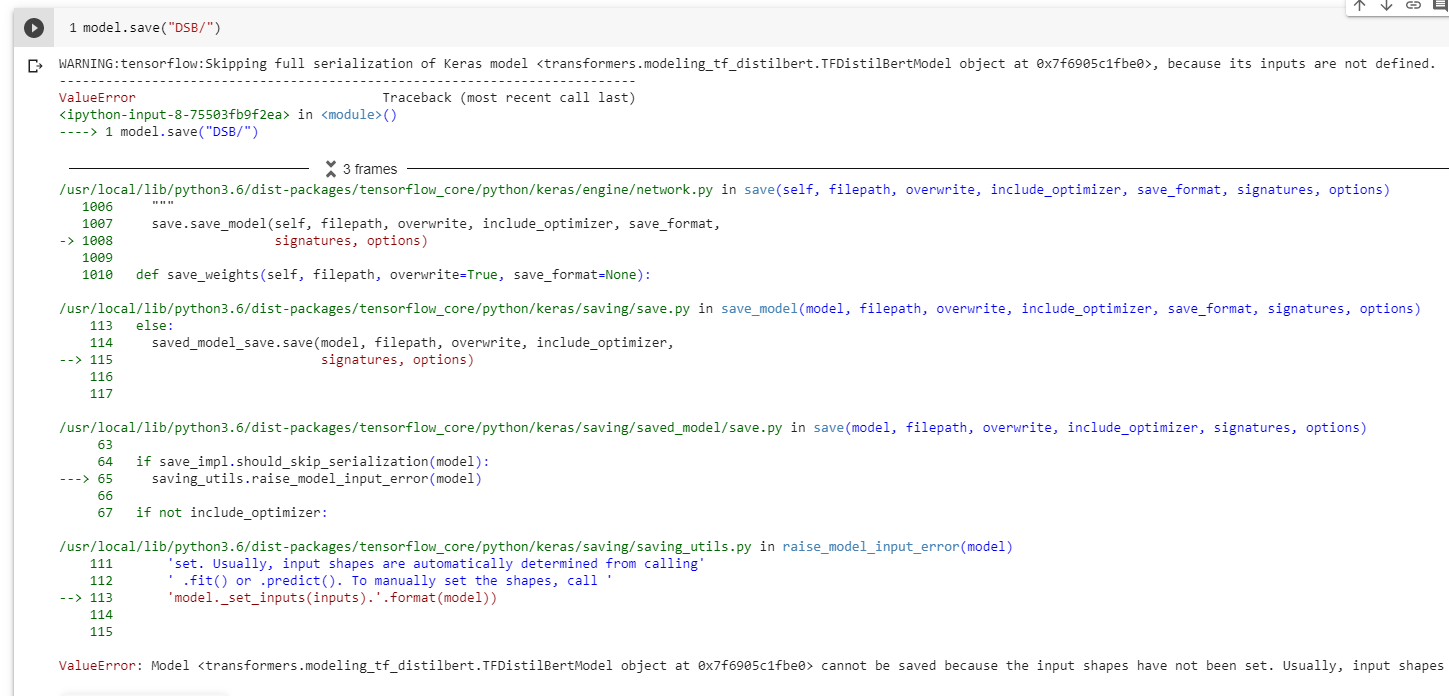The image size is (1449, 696).
Task: Open the keras/engine/network.py file path
Action: click(x=385, y=189)
